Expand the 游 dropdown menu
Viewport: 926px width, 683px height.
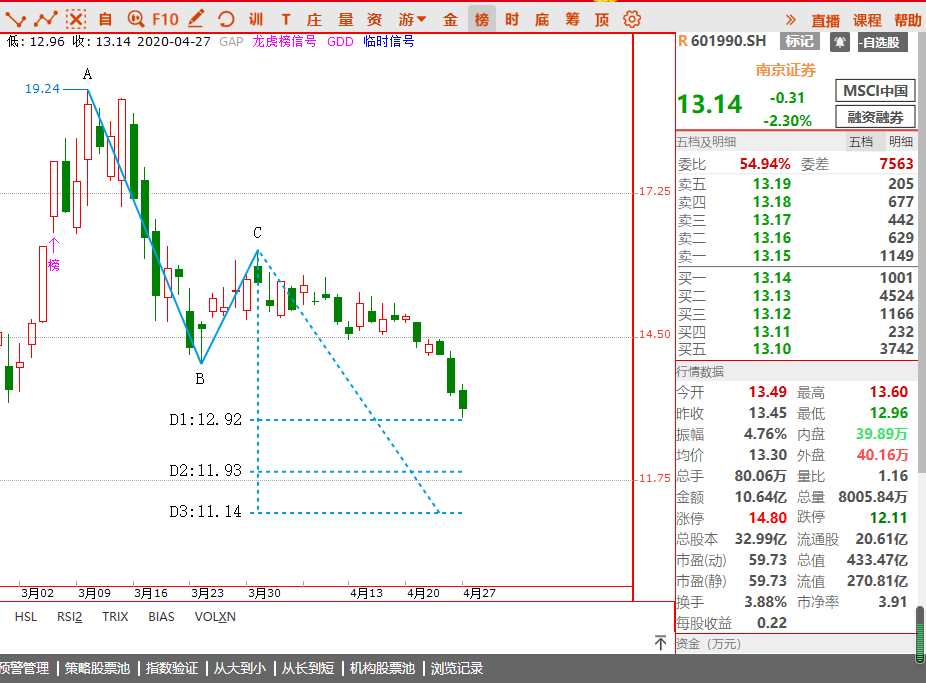pos(412,19)
